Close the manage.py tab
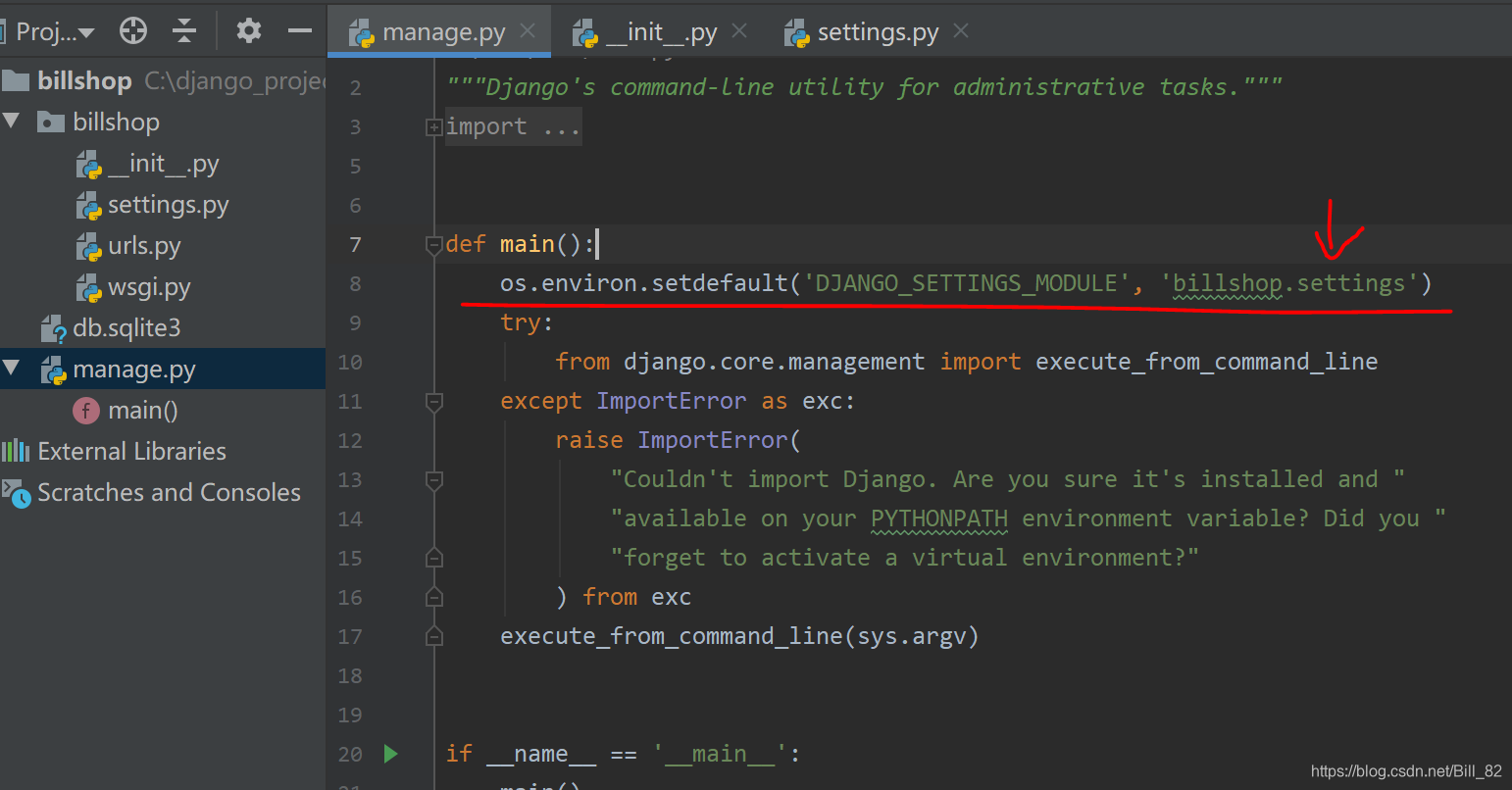 (528, 31)
